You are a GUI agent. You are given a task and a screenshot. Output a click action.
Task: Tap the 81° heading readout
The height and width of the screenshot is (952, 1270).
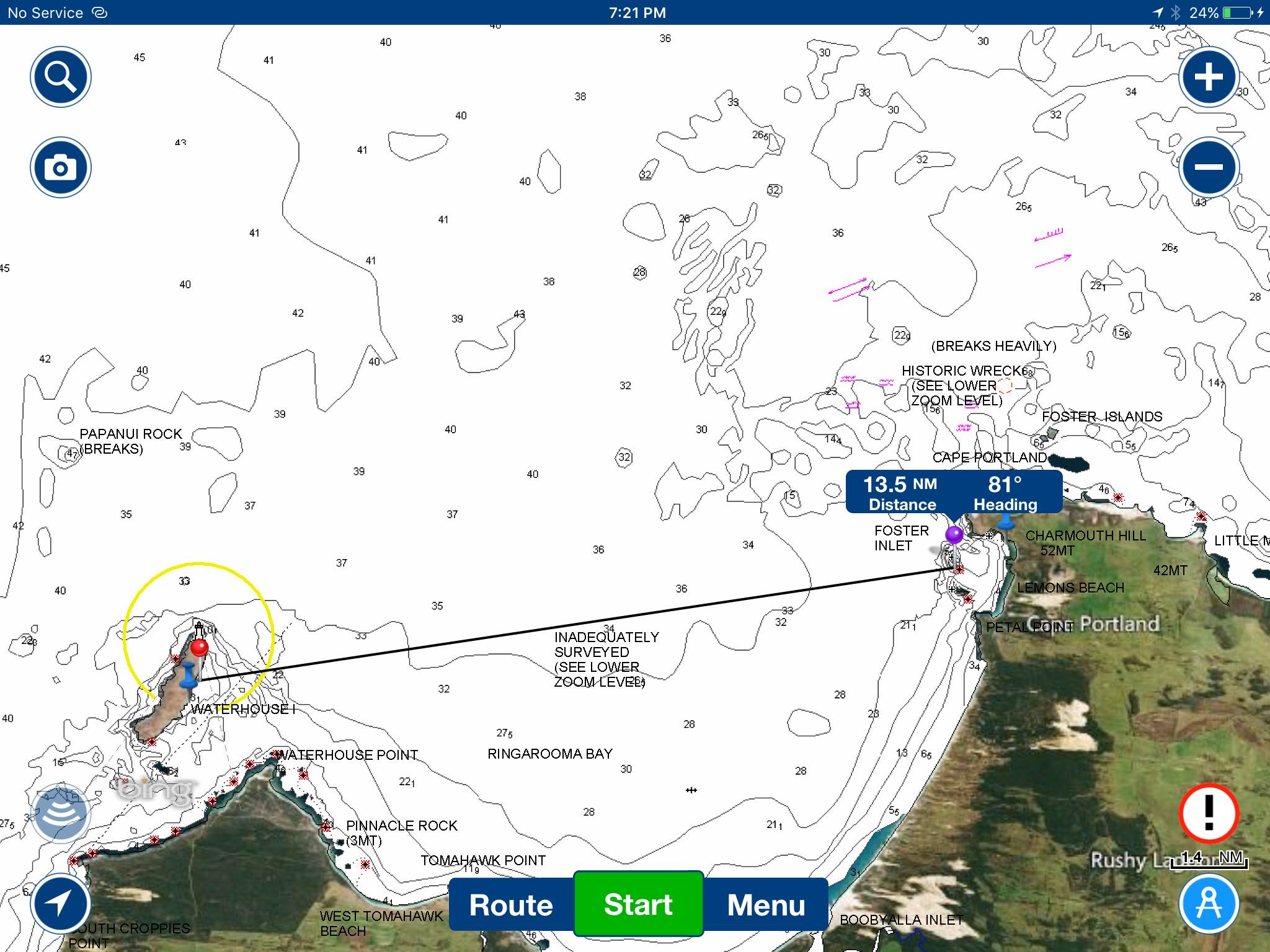click(x=1005, y=493)
